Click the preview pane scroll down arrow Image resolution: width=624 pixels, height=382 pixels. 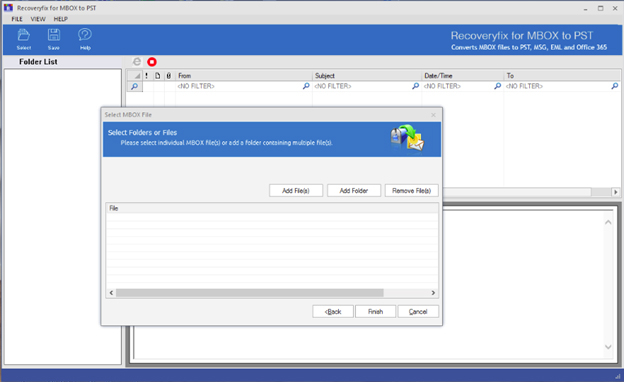pos(608,347)
